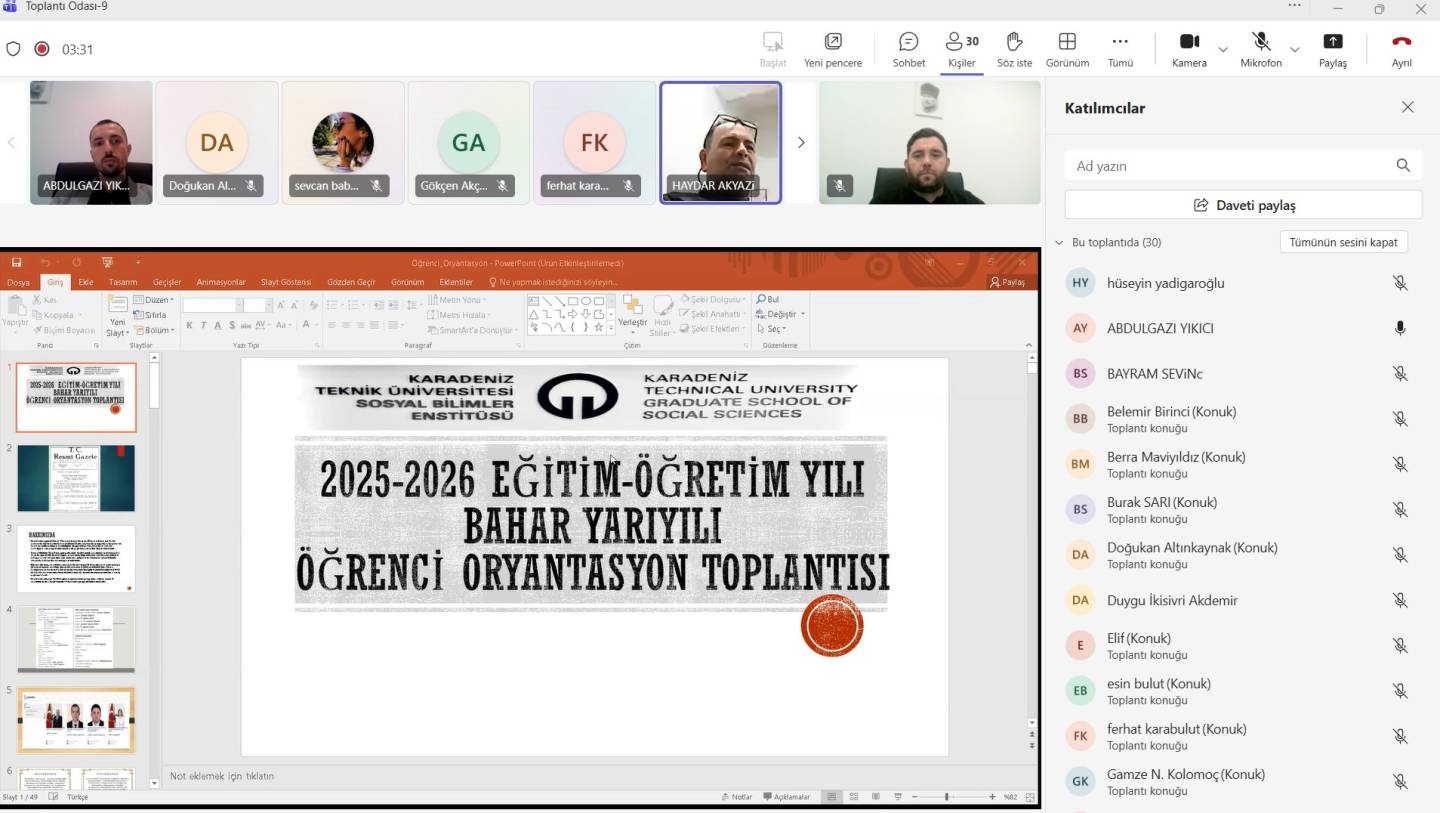Show next participants with right arrow

pyautogui.click(x=800, y=143)
